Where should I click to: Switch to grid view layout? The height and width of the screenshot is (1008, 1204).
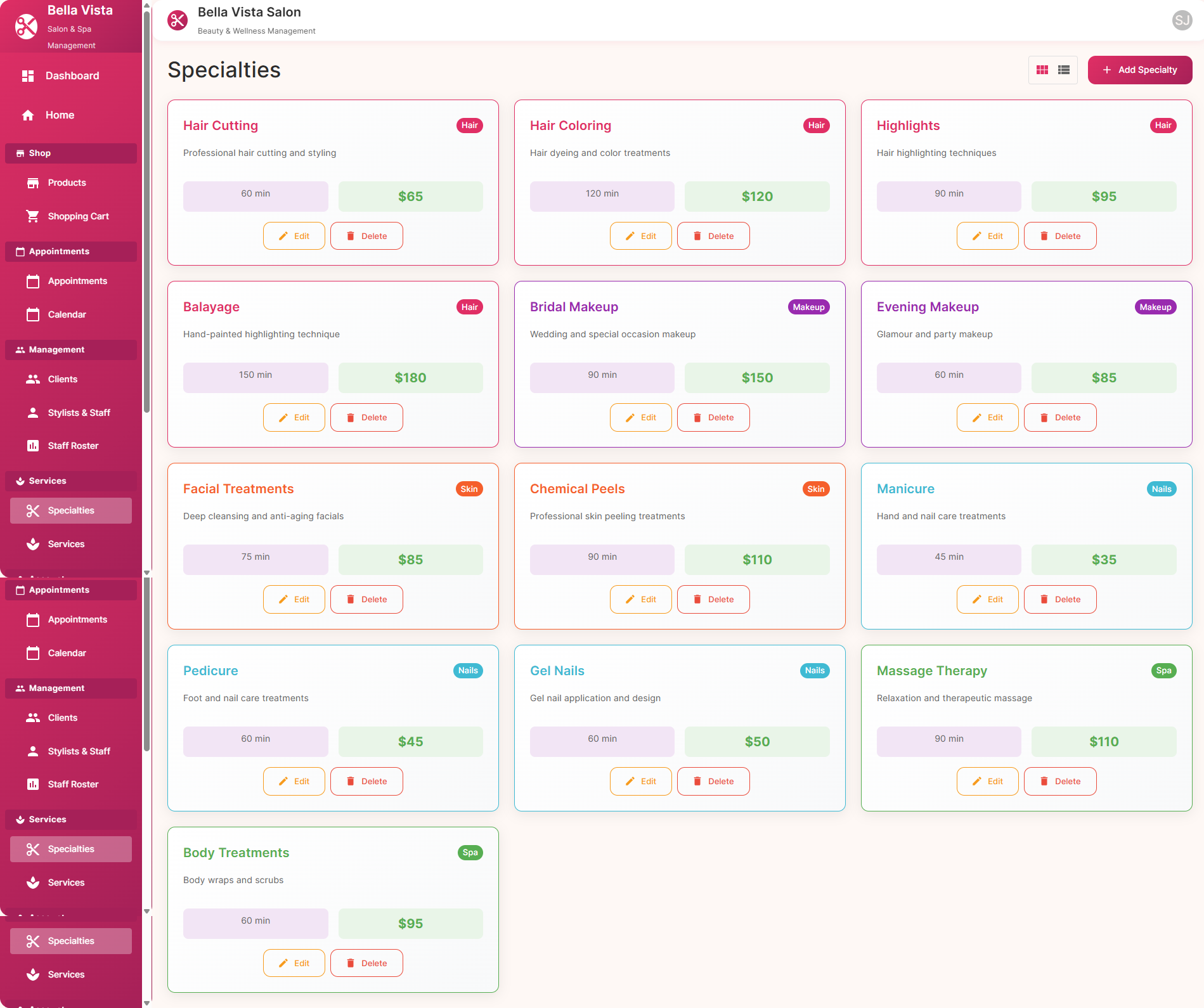pos(1042,70)
